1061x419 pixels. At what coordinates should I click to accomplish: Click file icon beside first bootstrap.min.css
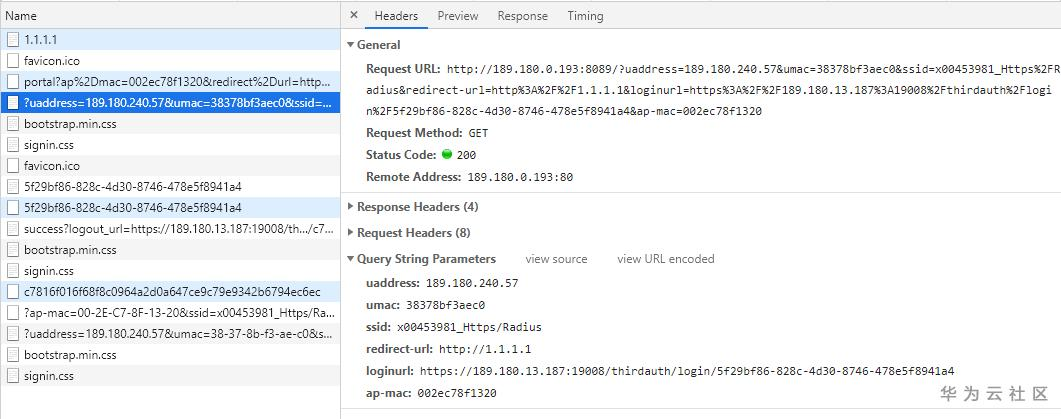click(x=13, y=123)
